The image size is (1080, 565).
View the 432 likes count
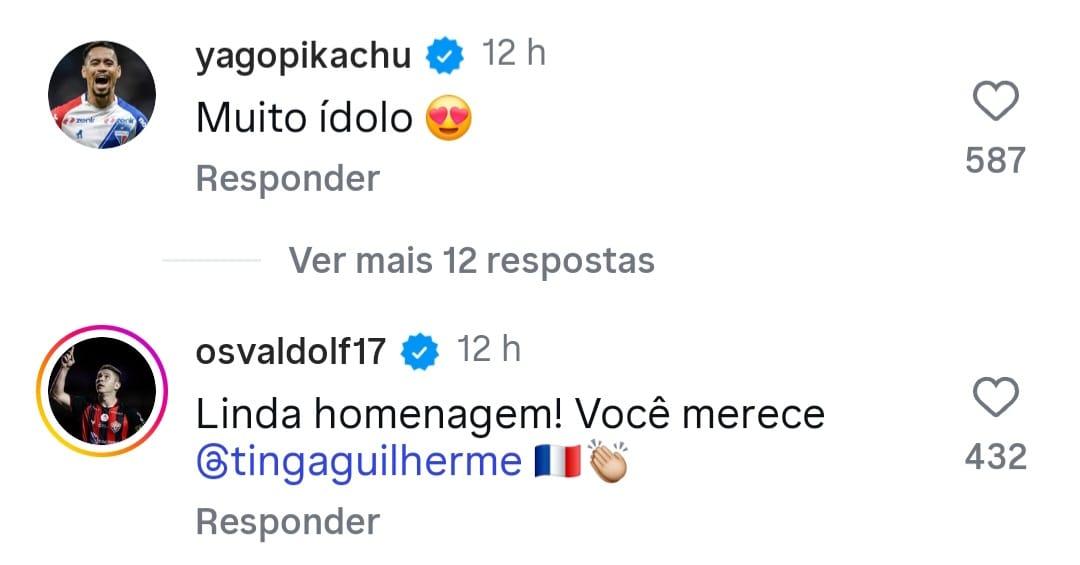[995, 457]
